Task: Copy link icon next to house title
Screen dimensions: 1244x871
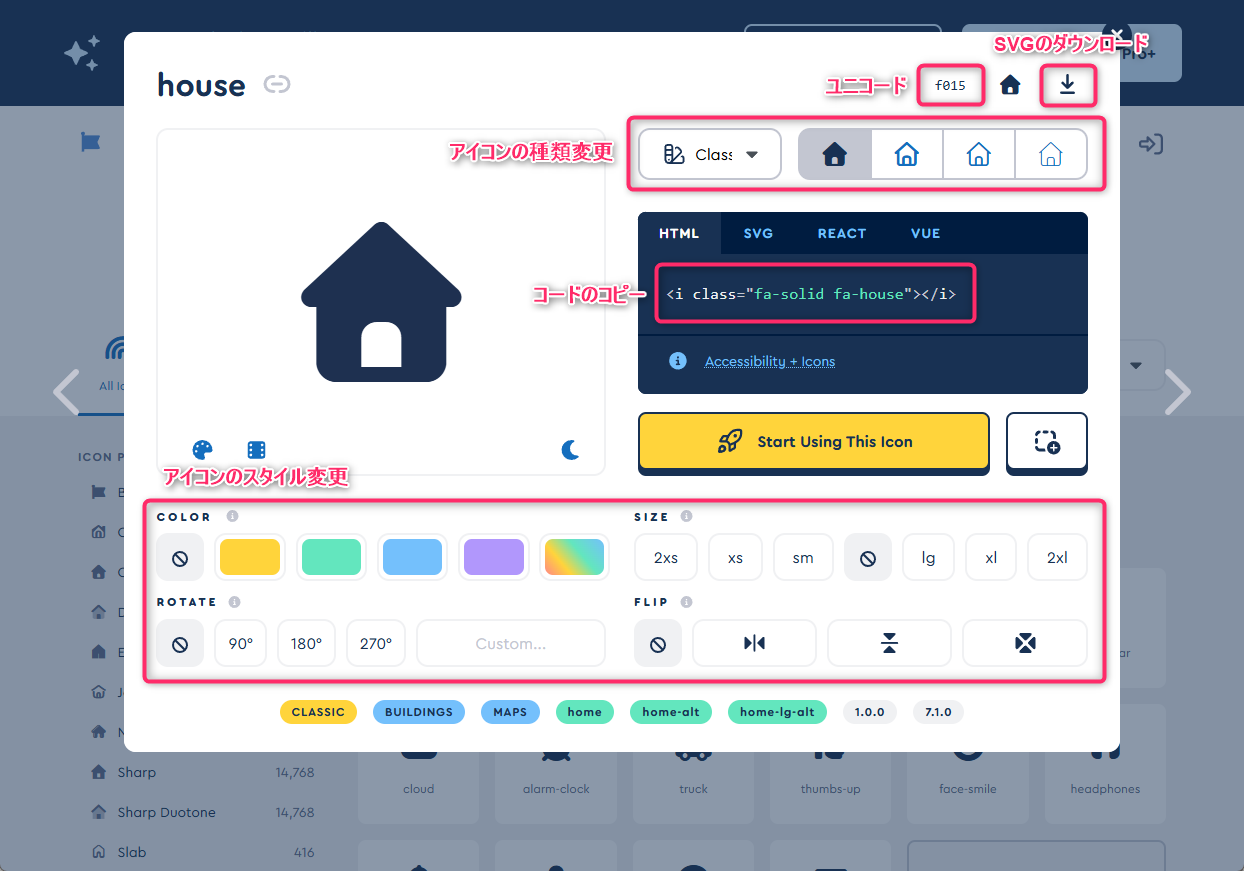Action: 277,85
